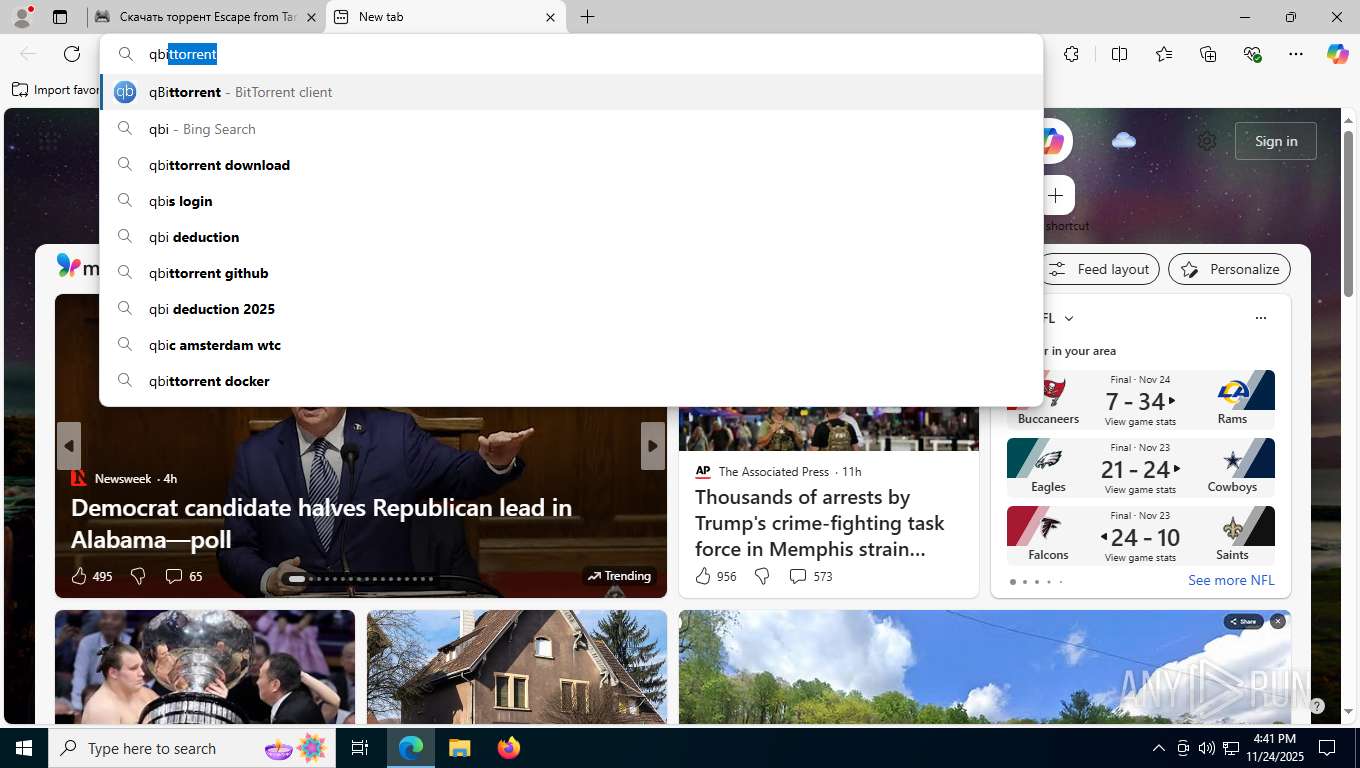The height and width of the screenshot is (768, 1360).
Task: Open the weather cloud icon
Action: 1124,140
